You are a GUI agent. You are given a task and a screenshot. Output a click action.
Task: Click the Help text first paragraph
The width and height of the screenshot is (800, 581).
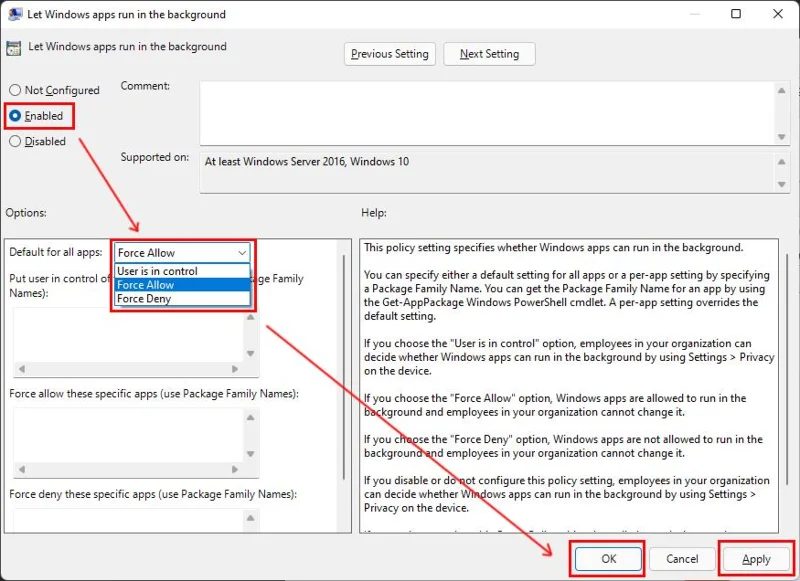point(554,247)
